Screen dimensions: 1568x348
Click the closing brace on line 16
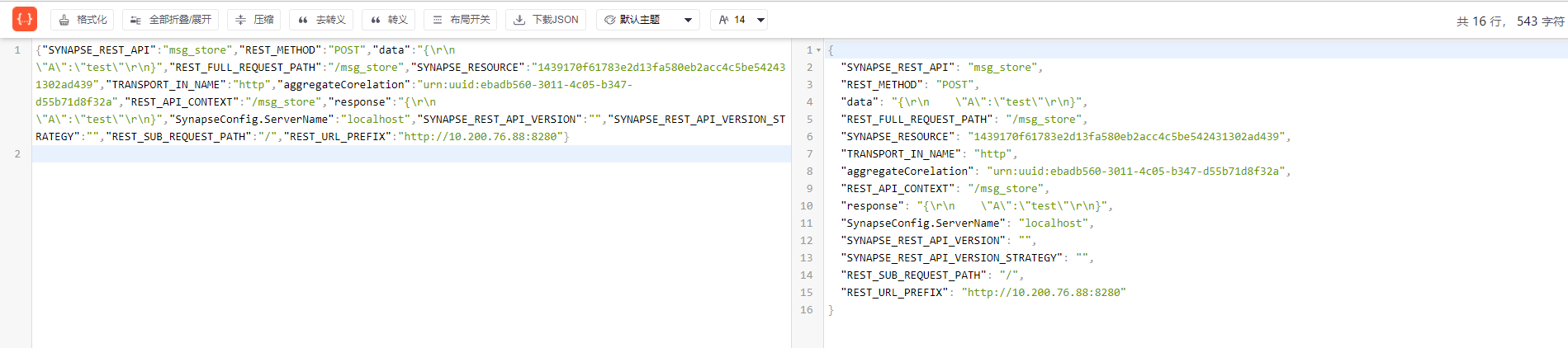pyautogui.click(x=831, y=310)
